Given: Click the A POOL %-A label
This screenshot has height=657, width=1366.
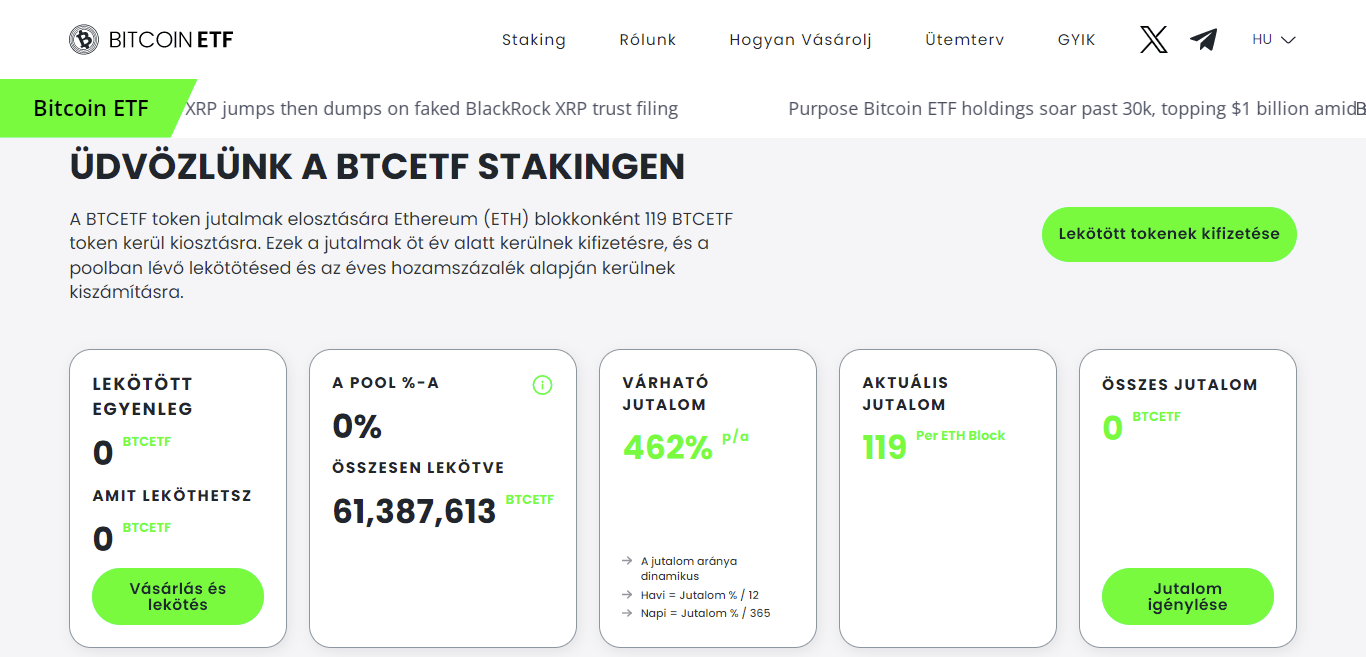Looking at the screenshot, I should pyautogui.click(x=386, y=383).
